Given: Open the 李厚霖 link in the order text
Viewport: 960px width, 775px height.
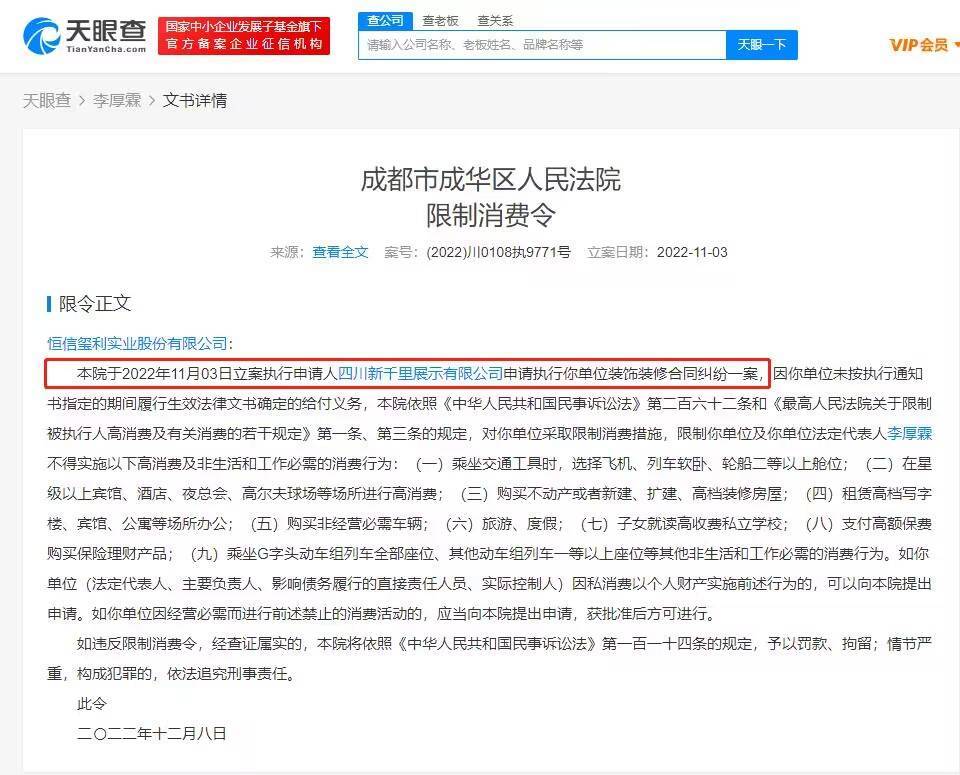Looking at the screenshot, I should coord(909,433).
